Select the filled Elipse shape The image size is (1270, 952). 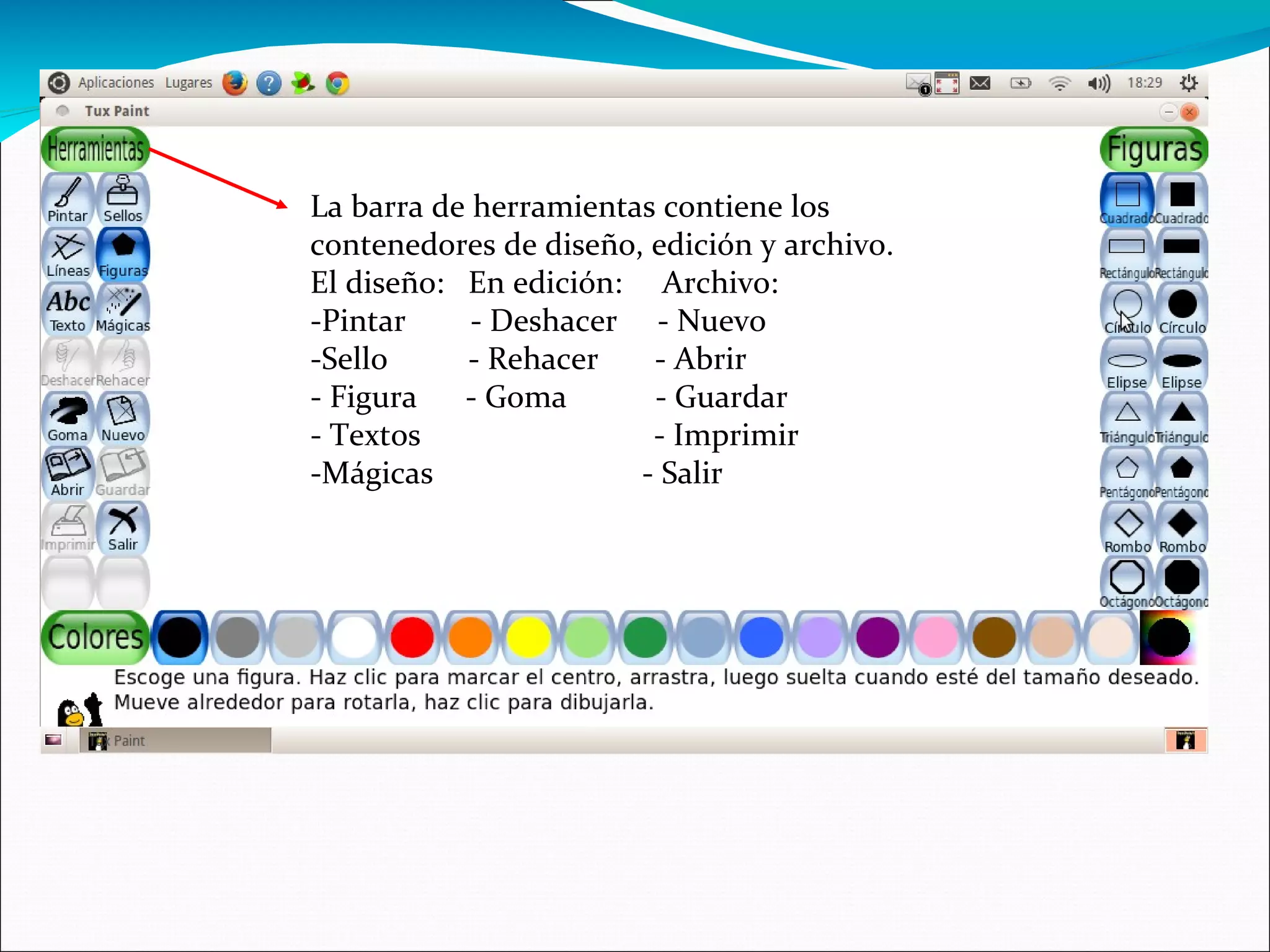pos(1181,364)
